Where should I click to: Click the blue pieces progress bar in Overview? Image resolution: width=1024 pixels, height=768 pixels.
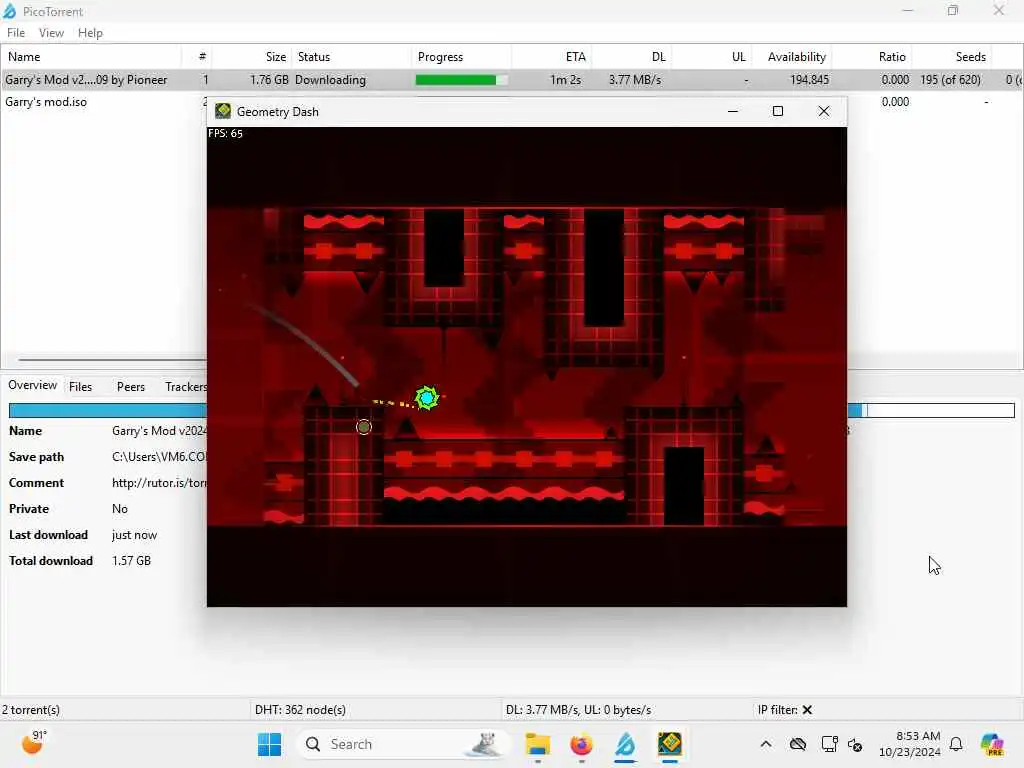[108, 410]
